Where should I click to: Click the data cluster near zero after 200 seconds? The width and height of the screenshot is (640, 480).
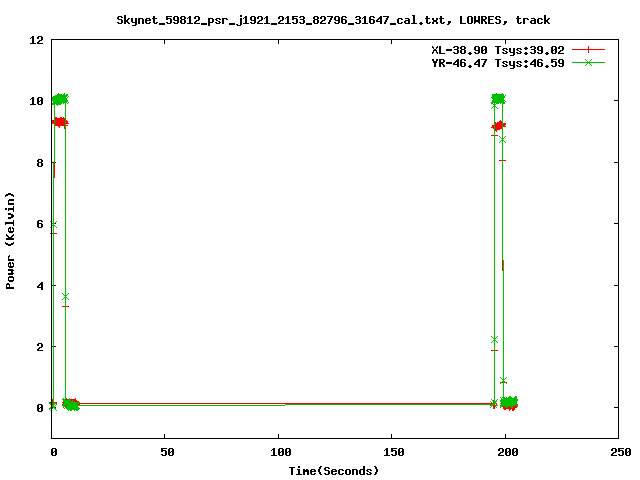[509, 403]
